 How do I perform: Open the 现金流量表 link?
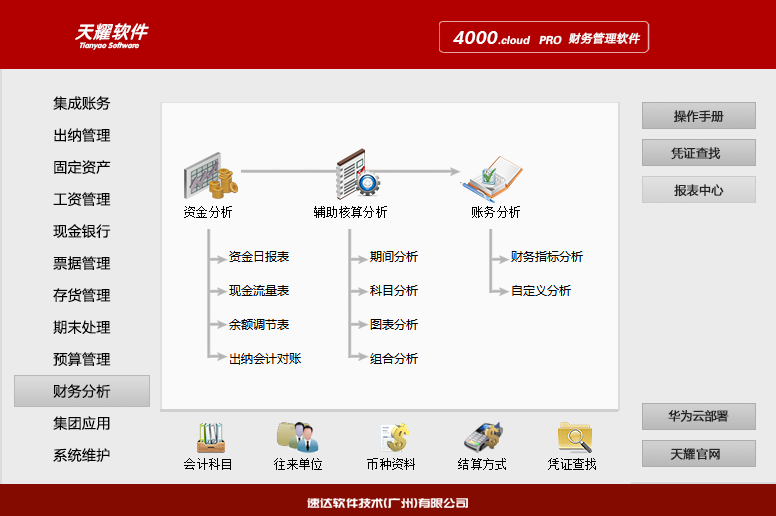(259, 291)
